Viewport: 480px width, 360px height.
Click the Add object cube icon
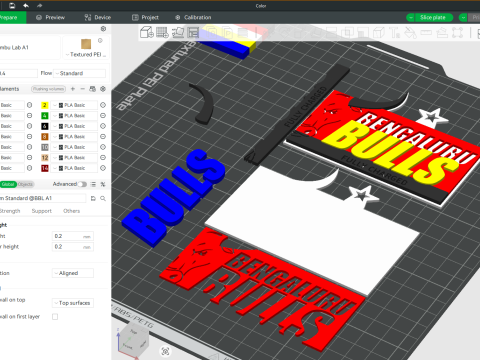(x=147, y=32)
